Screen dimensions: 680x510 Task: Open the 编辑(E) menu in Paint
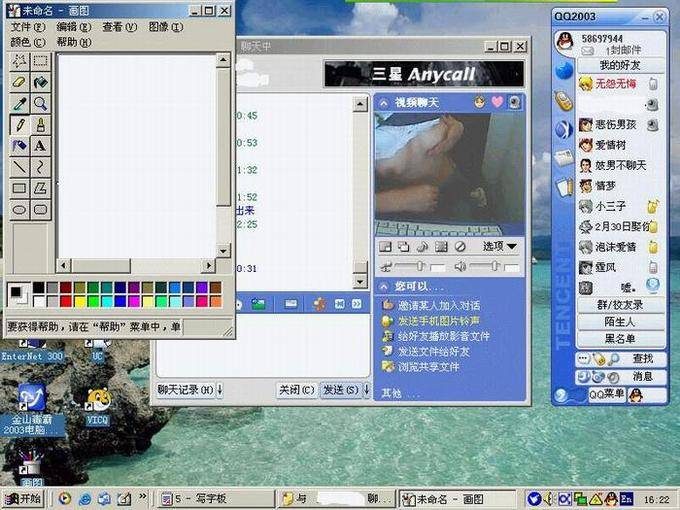tap(74, 27)
